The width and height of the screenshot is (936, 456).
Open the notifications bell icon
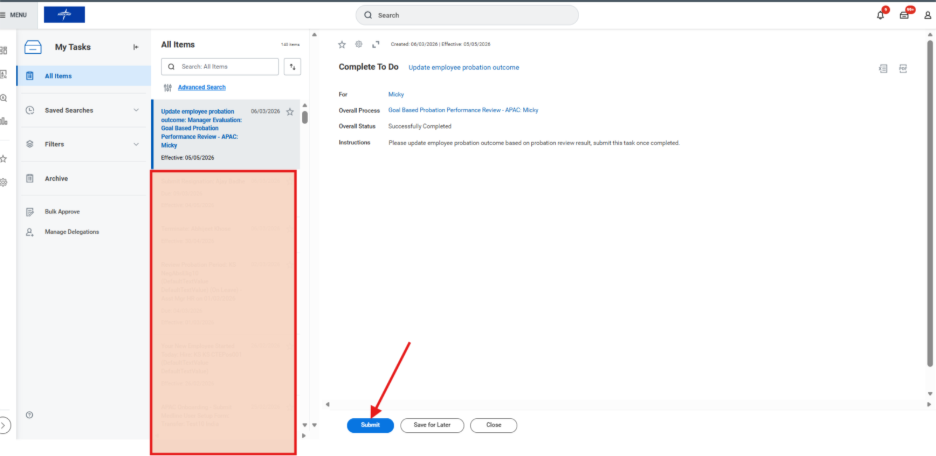[x=881, y=15]
